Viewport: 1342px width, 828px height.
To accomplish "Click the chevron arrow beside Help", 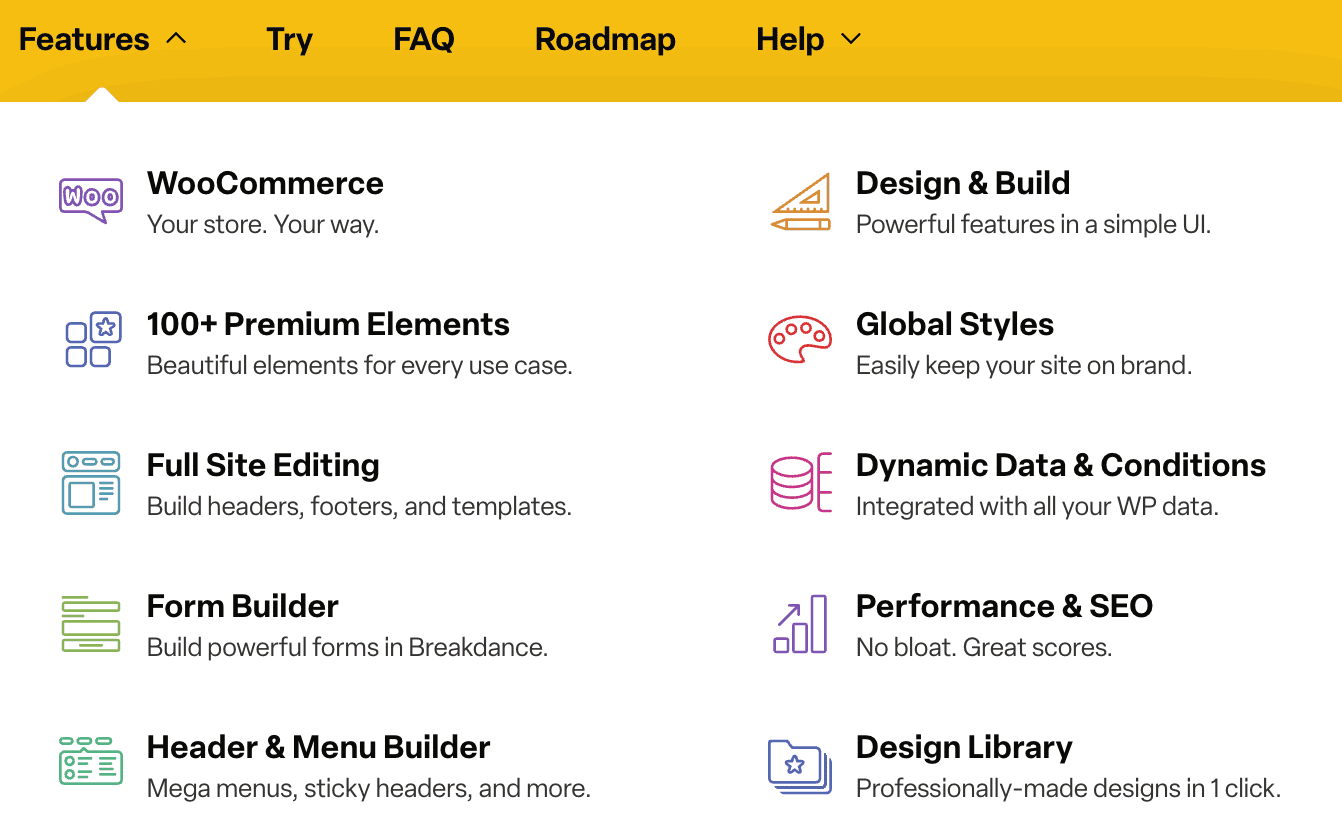I will 851,40.
